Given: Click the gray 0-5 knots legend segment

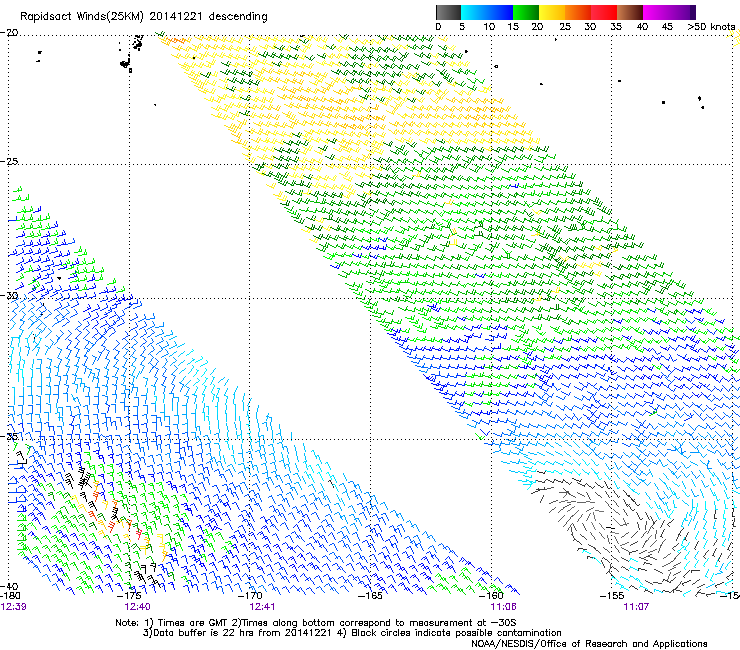Looking at the screenshot, I should point(448,12).
